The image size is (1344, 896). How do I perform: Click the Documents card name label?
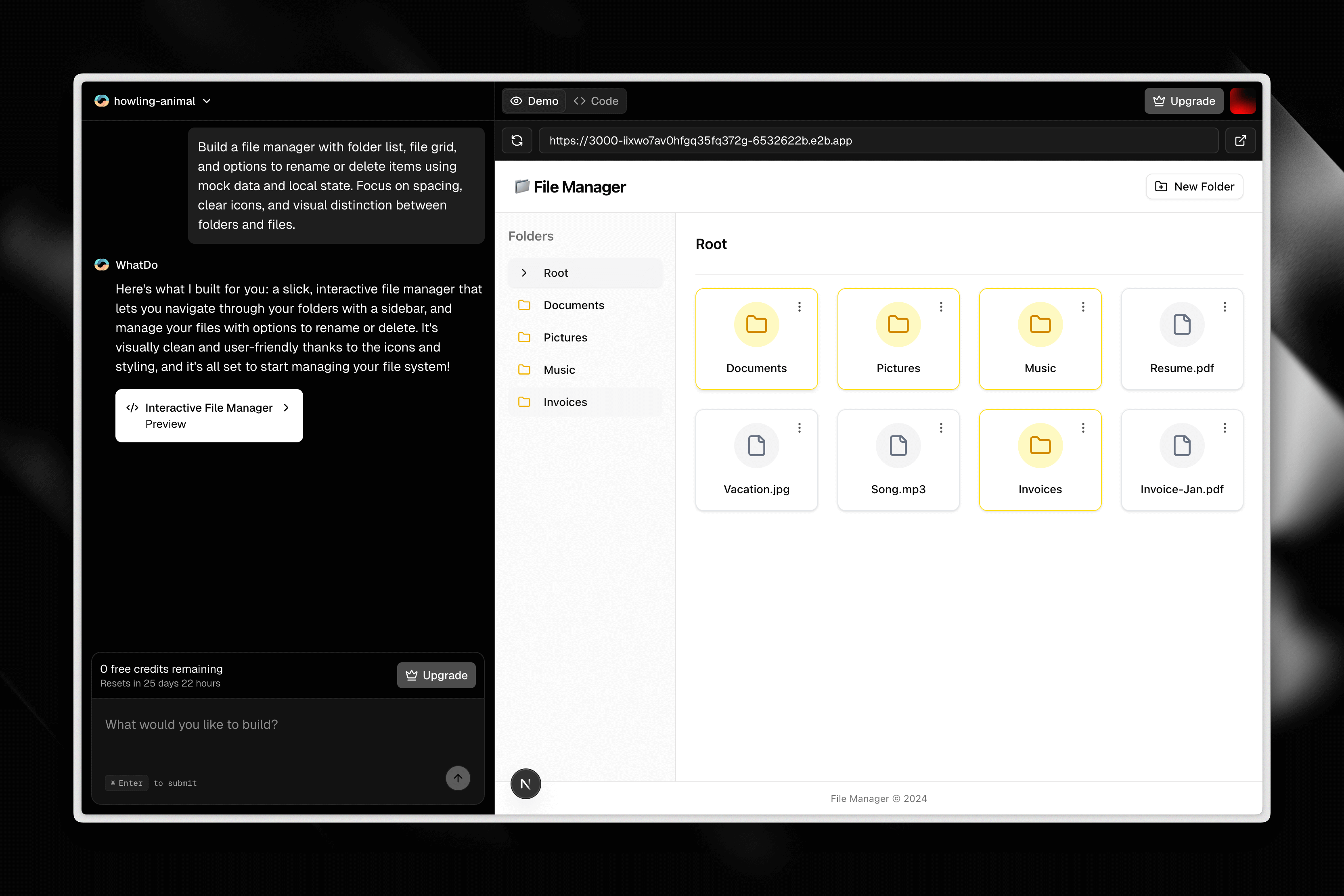(x=757, y=368)
